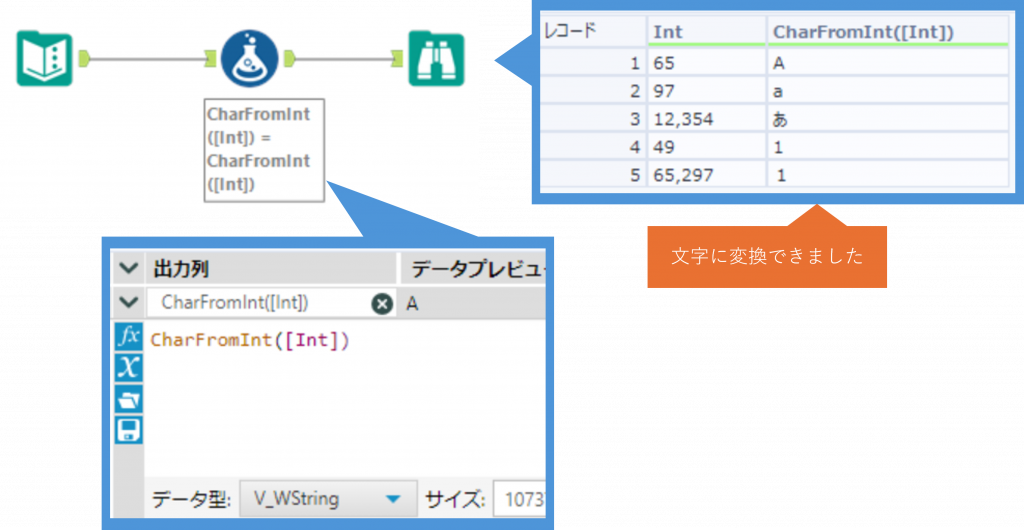Click the Formula tool's output anchor
This screenshot has height=530, width=1024.
[290, 59]
